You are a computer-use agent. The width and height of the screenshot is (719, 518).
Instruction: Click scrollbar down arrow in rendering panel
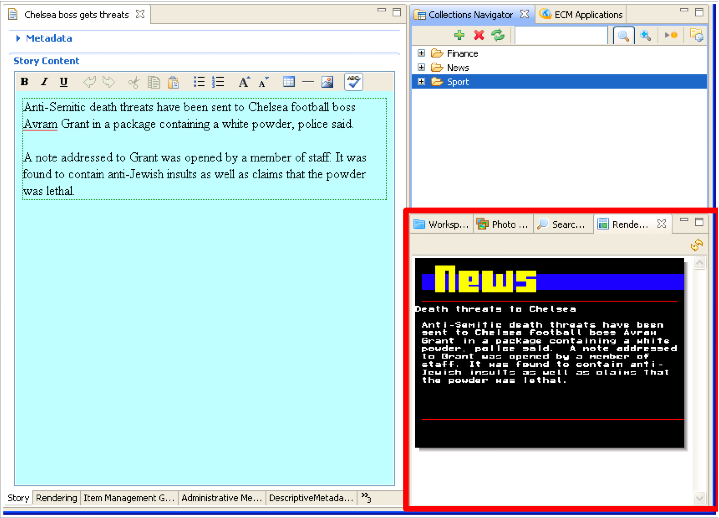[699, 498]
